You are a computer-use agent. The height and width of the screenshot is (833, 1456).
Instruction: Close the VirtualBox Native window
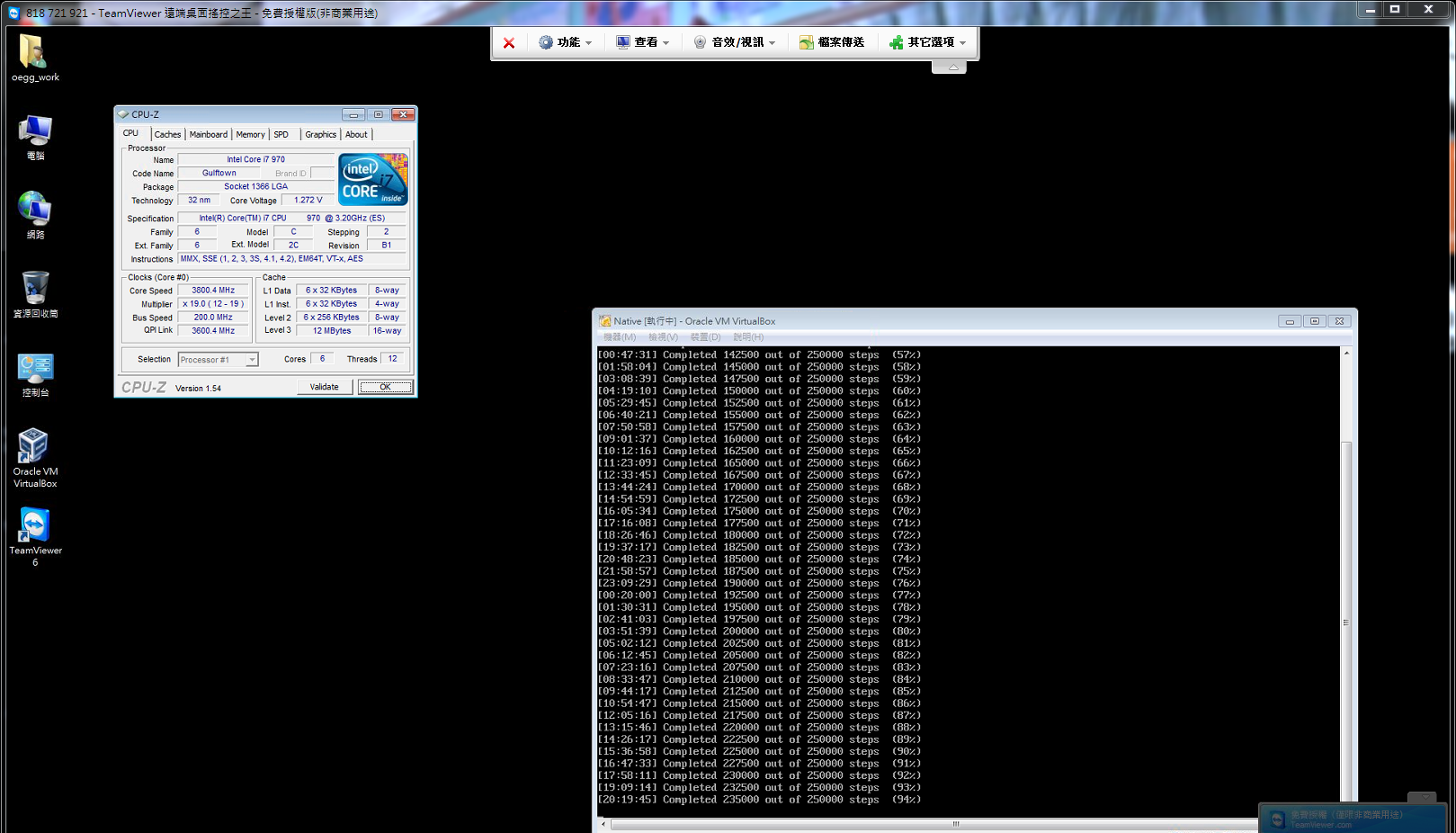[x=1339, y=321]
